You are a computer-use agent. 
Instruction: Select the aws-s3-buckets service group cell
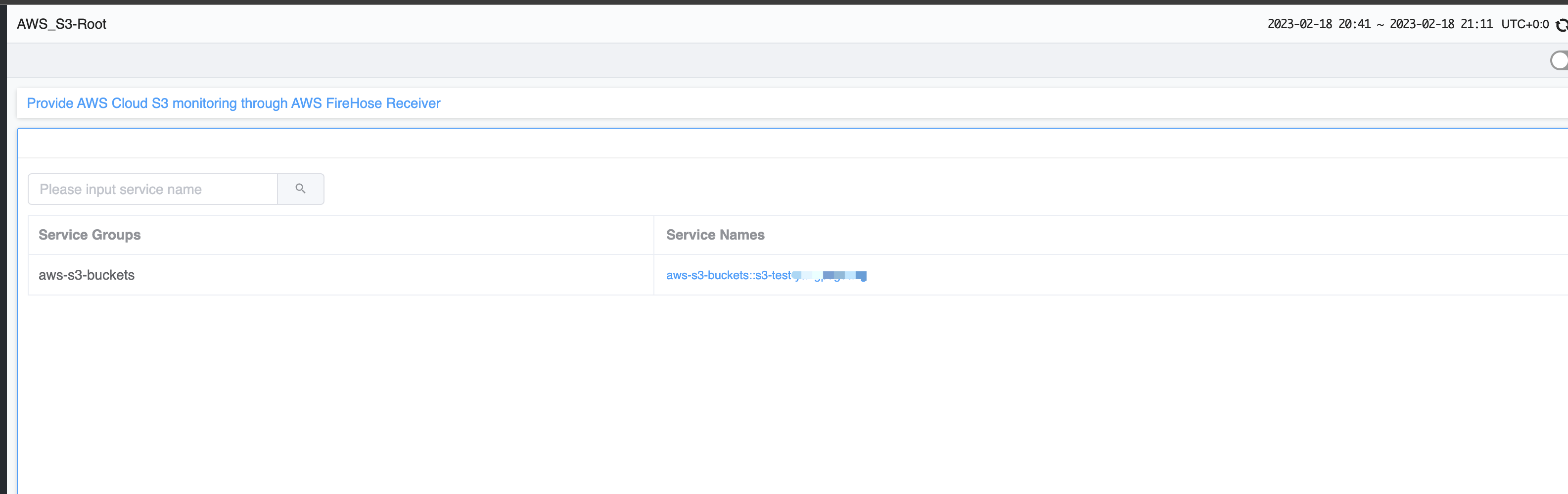341,275
